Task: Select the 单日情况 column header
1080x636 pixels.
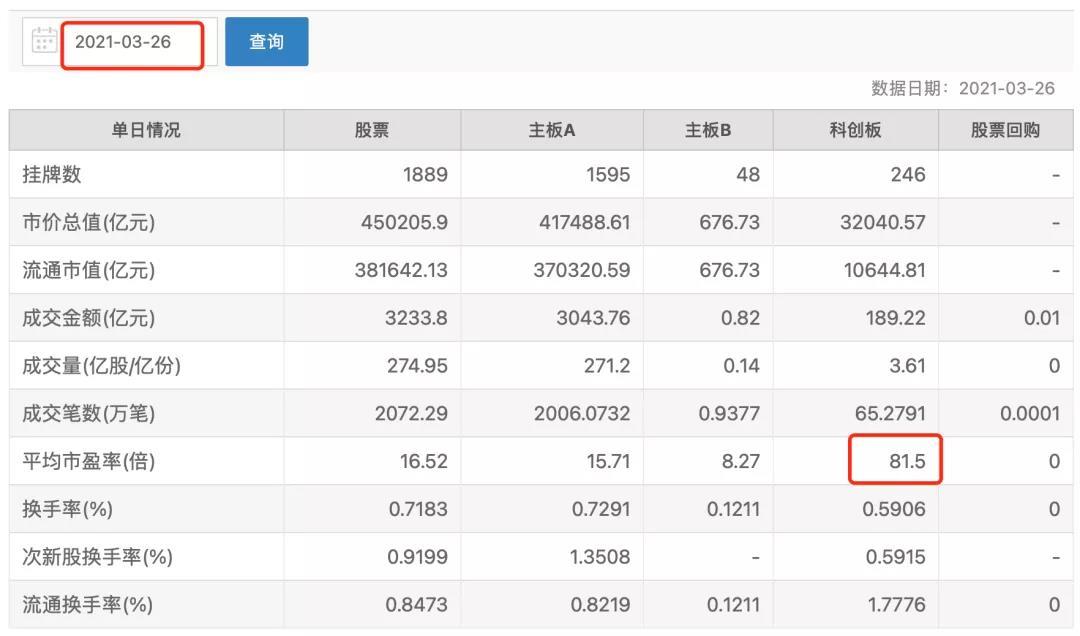Action: [x=146, y=130]
